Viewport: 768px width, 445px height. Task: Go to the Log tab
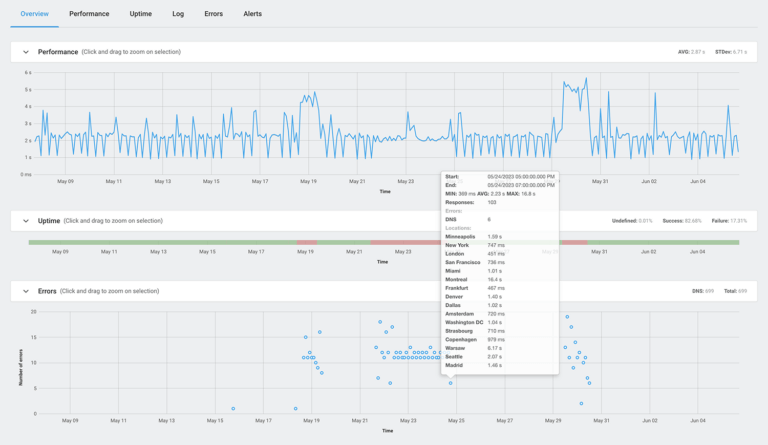tap(178, 14)
